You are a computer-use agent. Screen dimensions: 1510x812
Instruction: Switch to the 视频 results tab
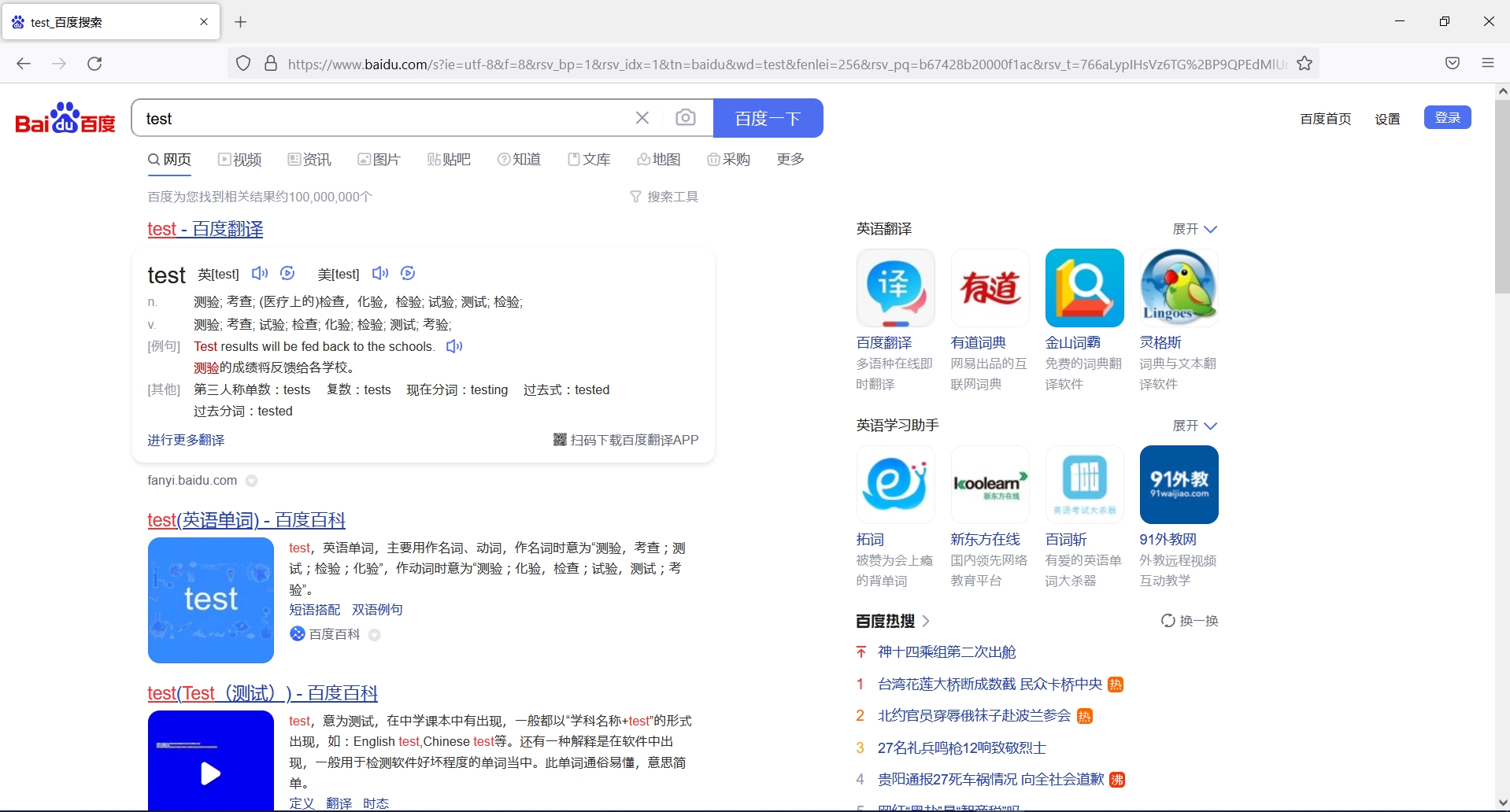click(240, 159)
